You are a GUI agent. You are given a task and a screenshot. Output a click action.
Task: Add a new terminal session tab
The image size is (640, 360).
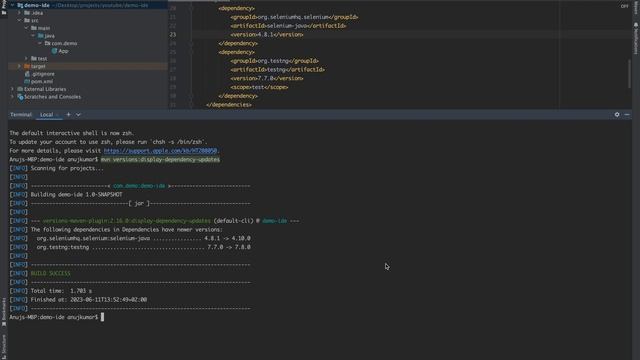point(68,115)
